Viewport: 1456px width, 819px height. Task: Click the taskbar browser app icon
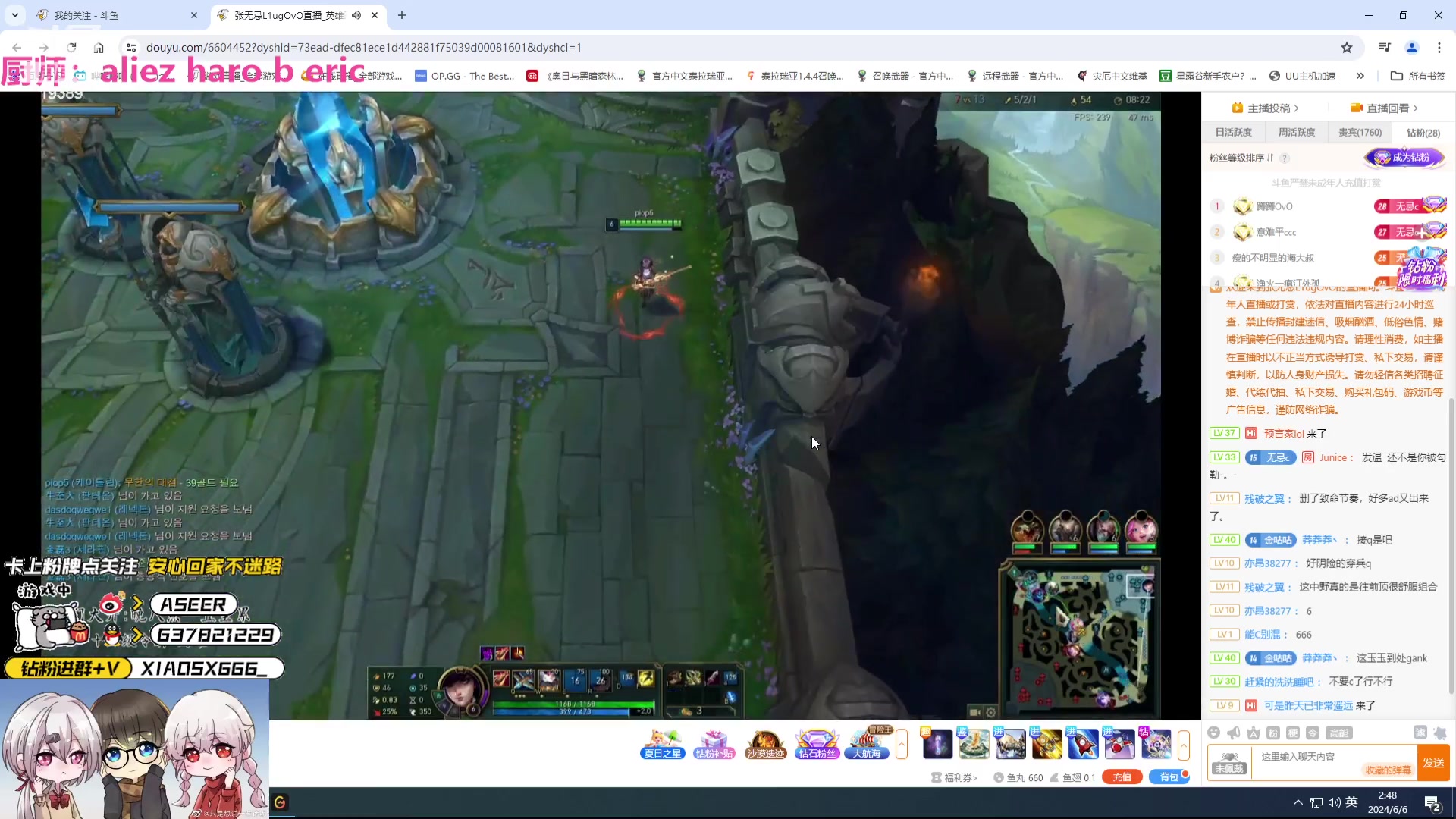coord(280,802)
